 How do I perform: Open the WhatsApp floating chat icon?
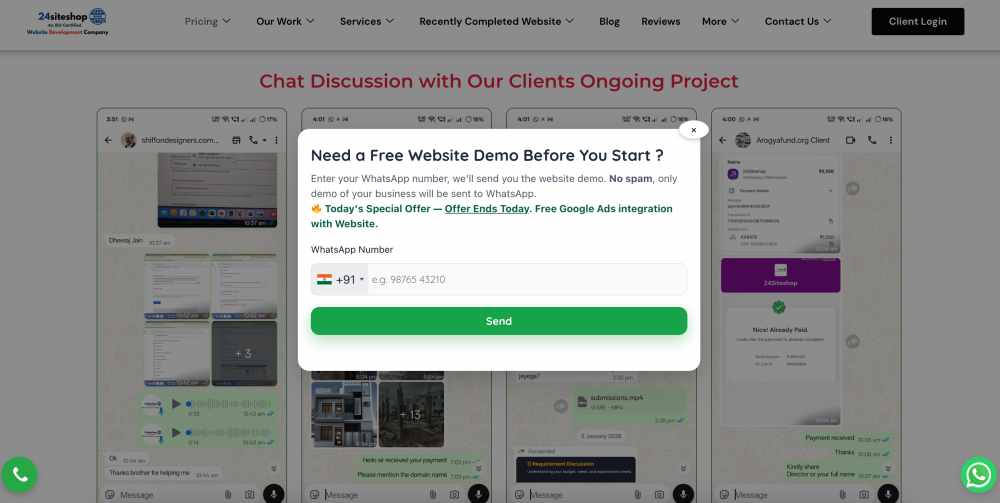tap(979, 474)
